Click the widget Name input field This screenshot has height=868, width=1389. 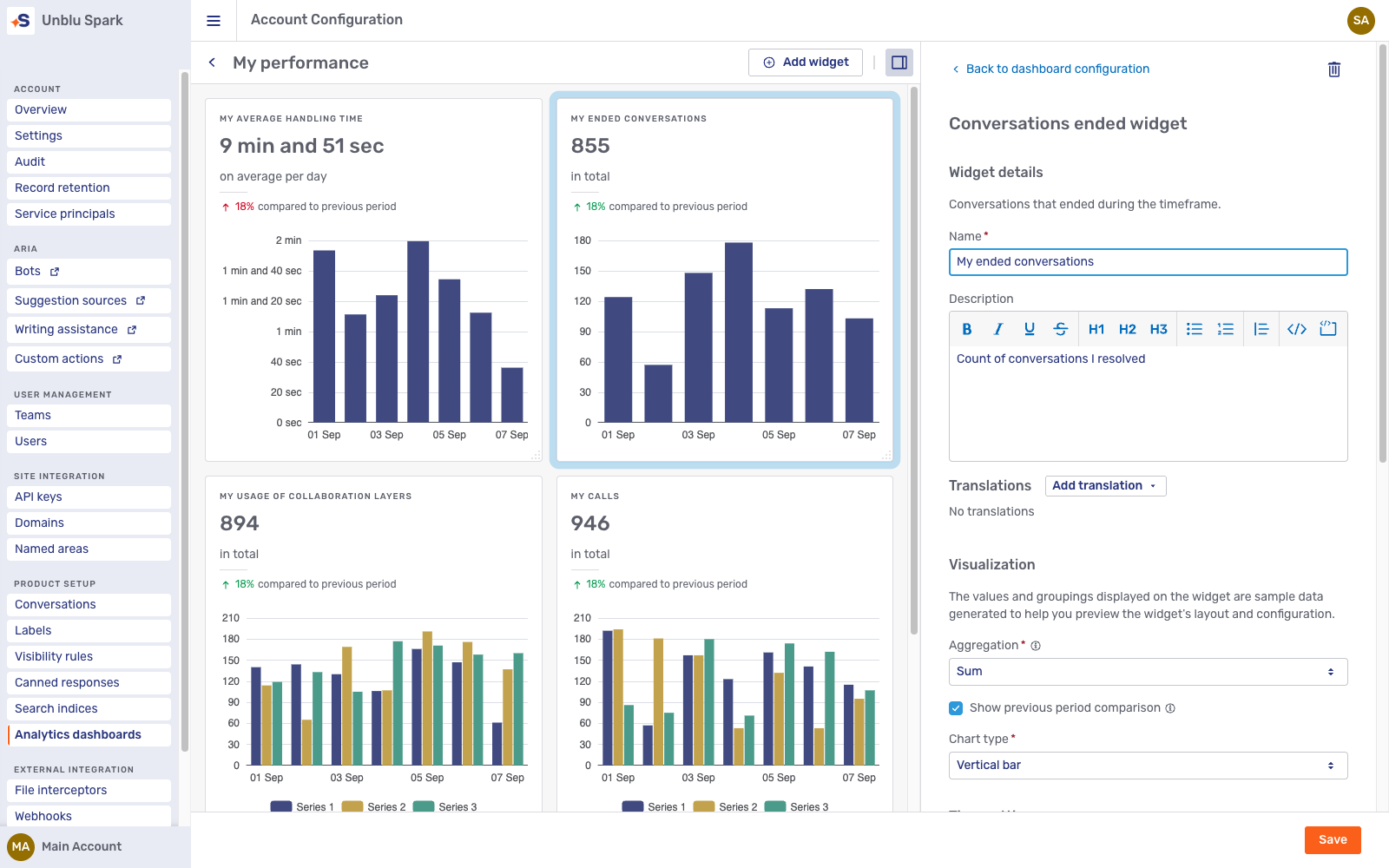click(x=1148, y=262)
